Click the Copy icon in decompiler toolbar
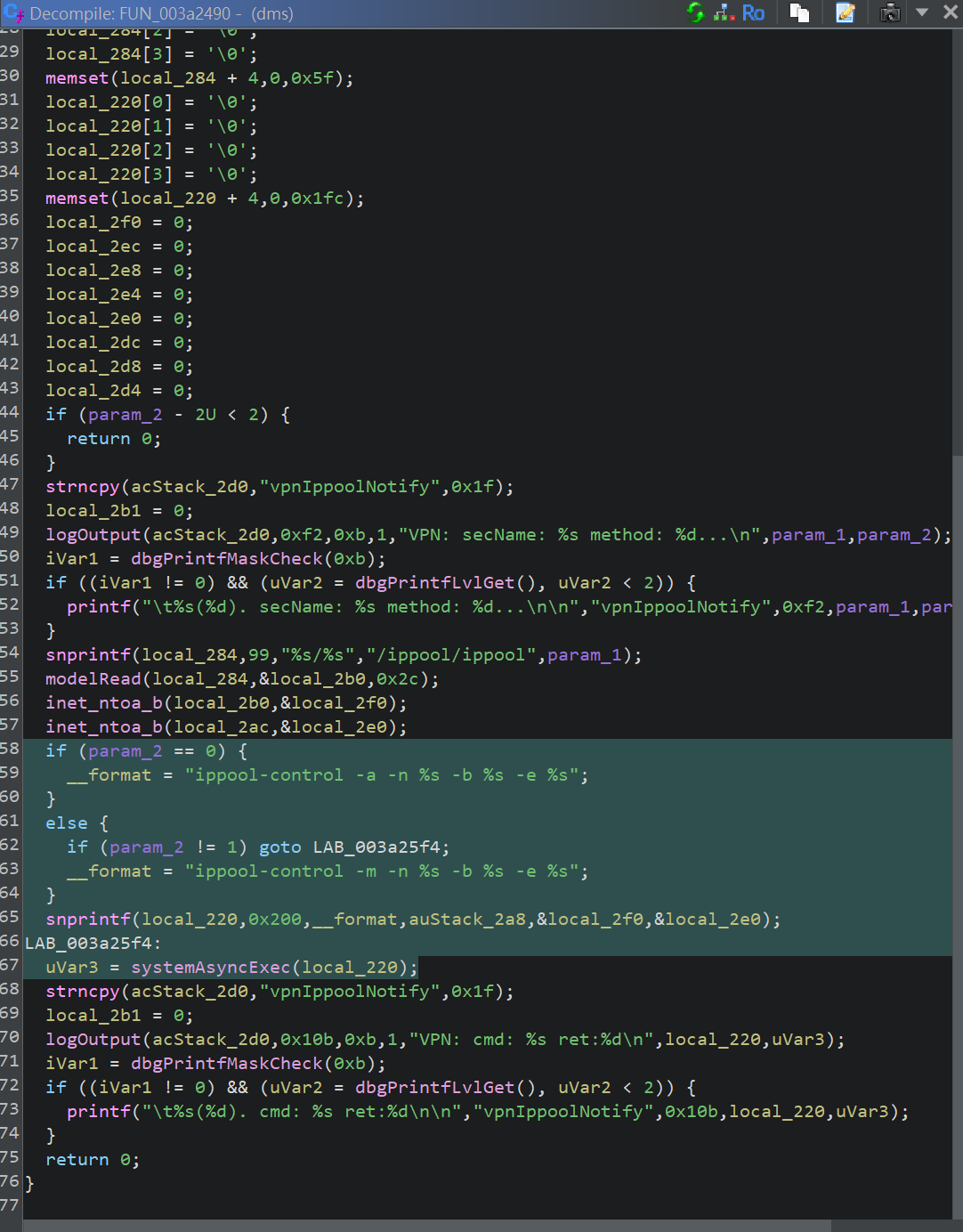The image size is (963, 1232). [799, 12]
